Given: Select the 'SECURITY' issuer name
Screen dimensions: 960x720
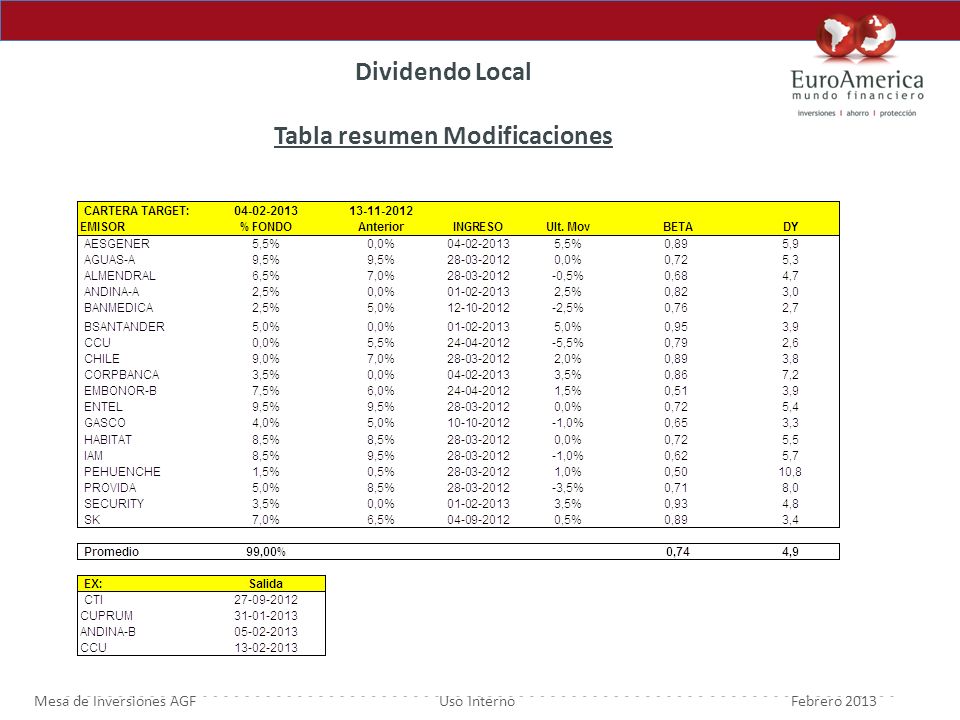Looking at the screenshot, I should pyautogui.click(x=114, y=503).
